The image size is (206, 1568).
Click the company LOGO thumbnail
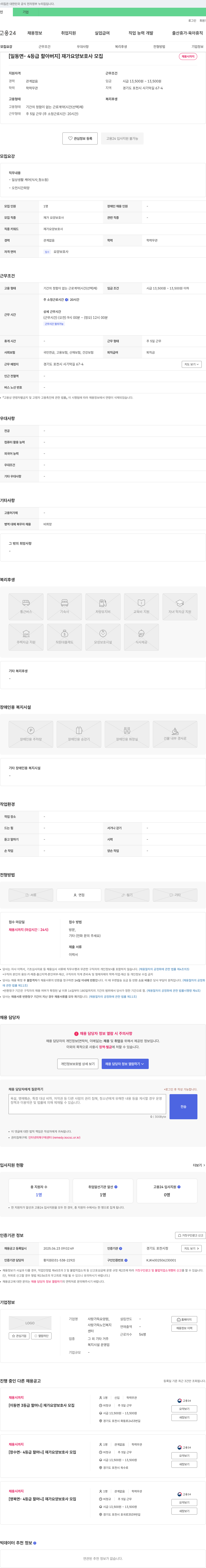pyautogui.click(x=30, y=1323)
